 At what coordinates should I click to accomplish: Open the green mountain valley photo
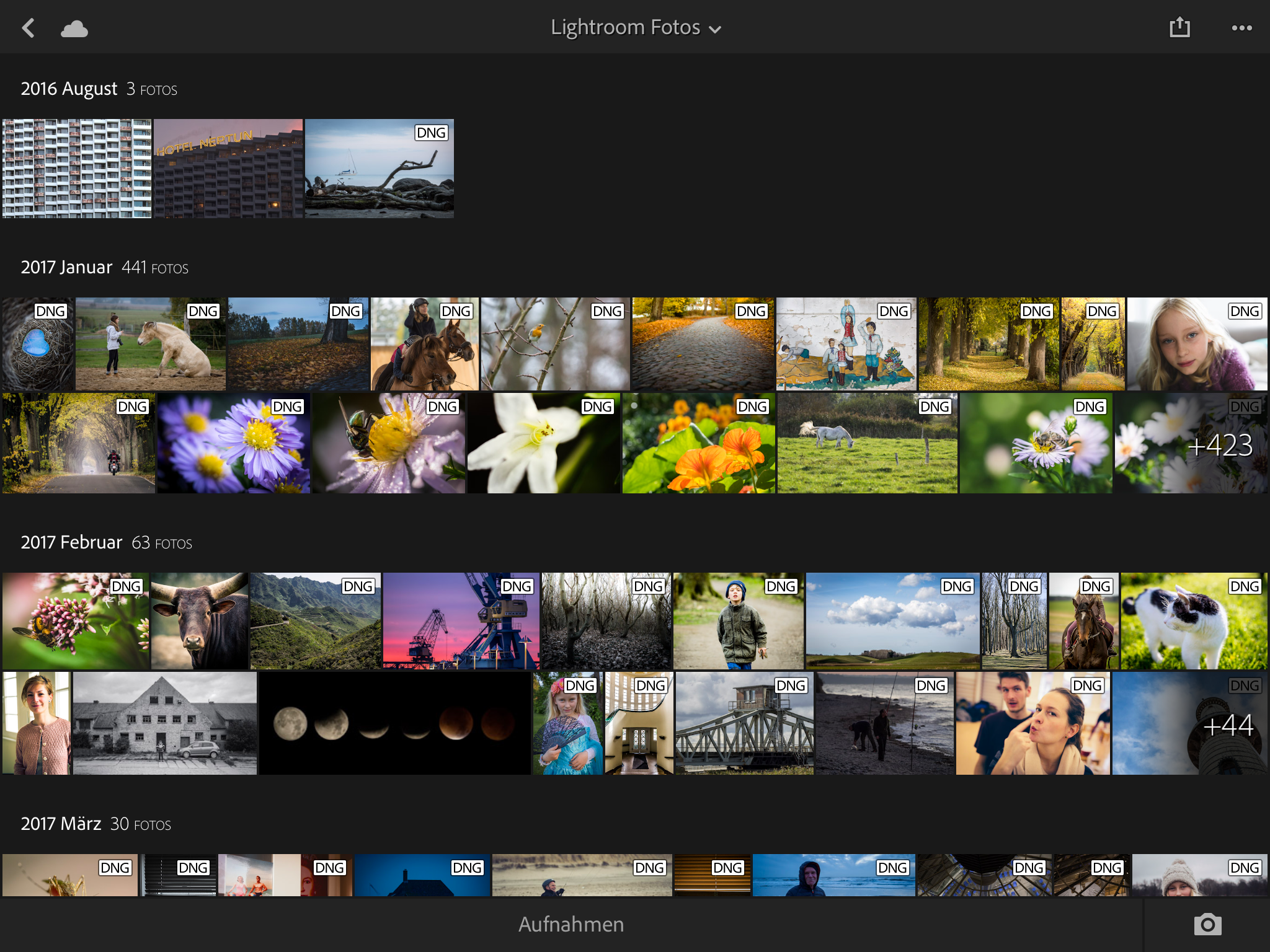316,621
